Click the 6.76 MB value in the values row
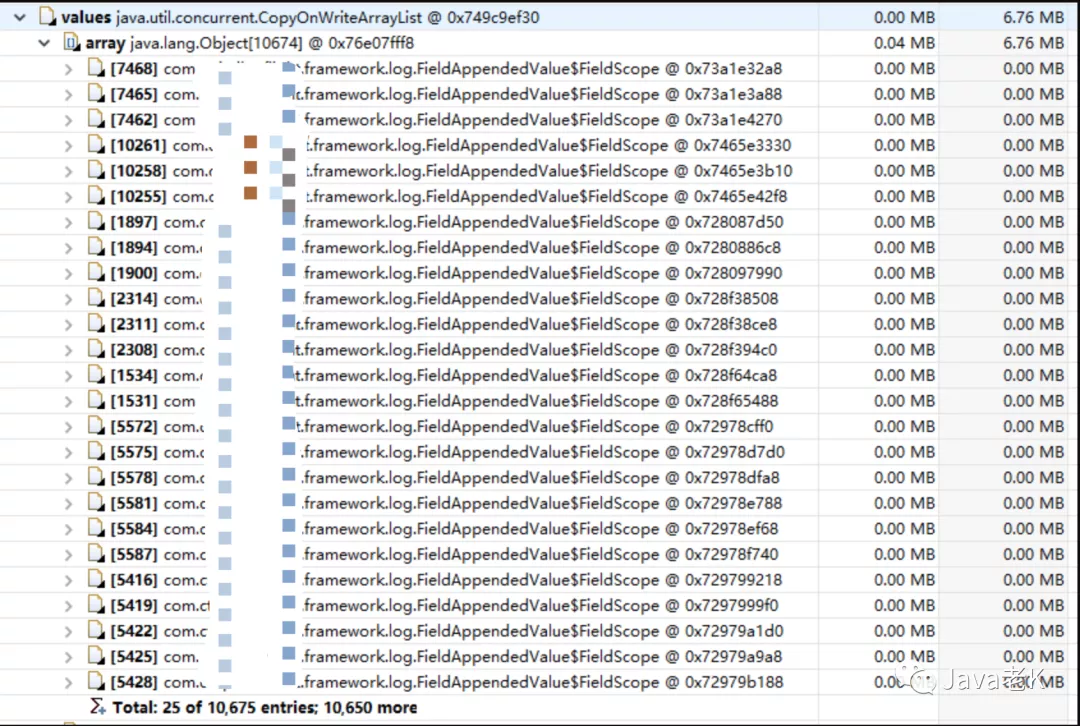 click(1033, 17)
